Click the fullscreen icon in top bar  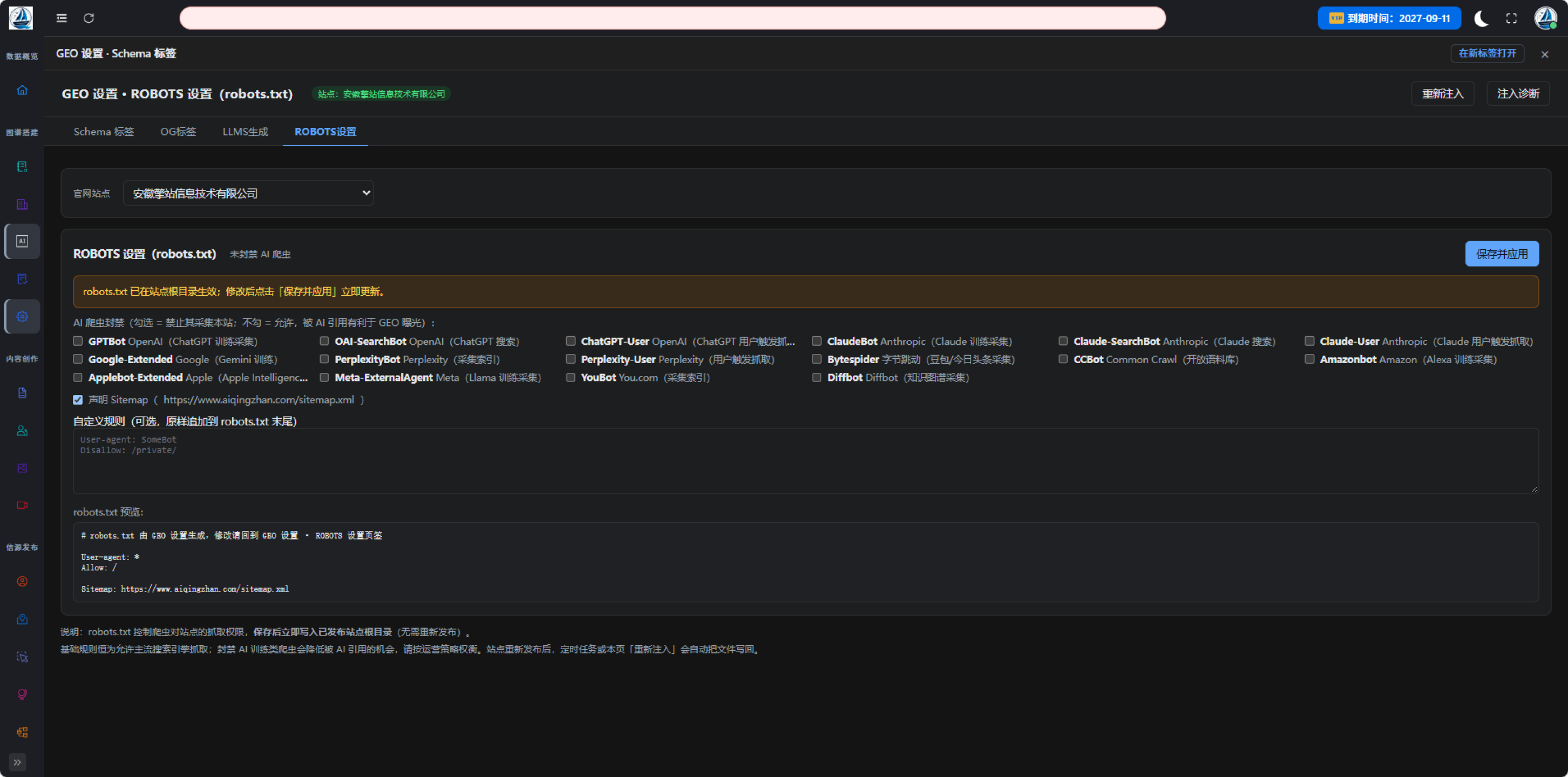pyautogui.click(x=1511, y=18)
